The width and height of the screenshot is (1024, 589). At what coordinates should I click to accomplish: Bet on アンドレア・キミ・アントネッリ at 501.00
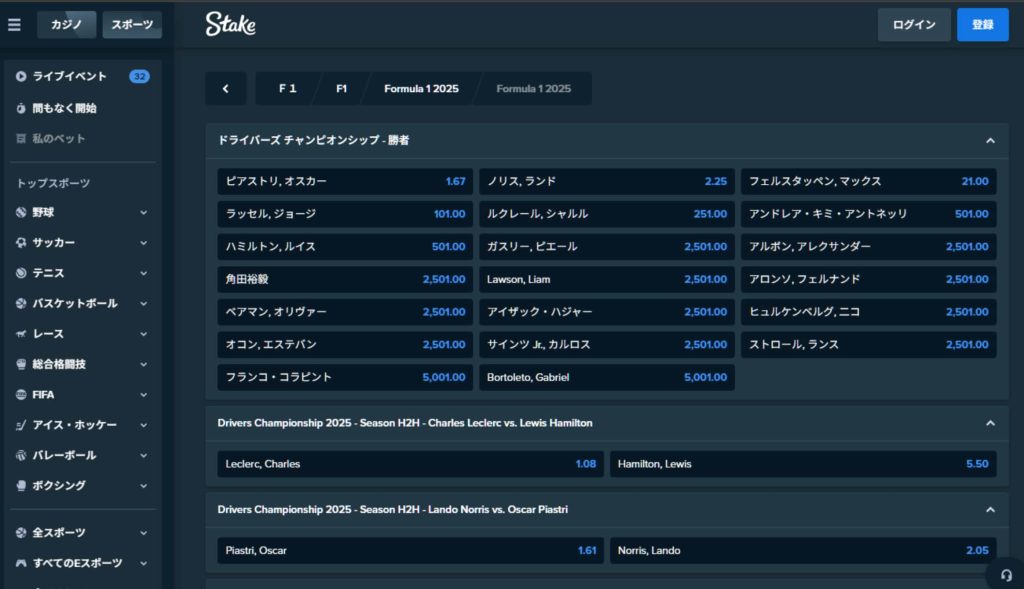(868, 214)
